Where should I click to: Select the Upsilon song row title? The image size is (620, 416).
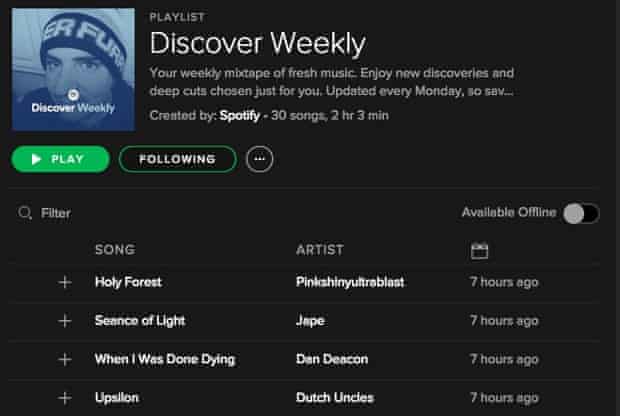click(x=117, y=397)
